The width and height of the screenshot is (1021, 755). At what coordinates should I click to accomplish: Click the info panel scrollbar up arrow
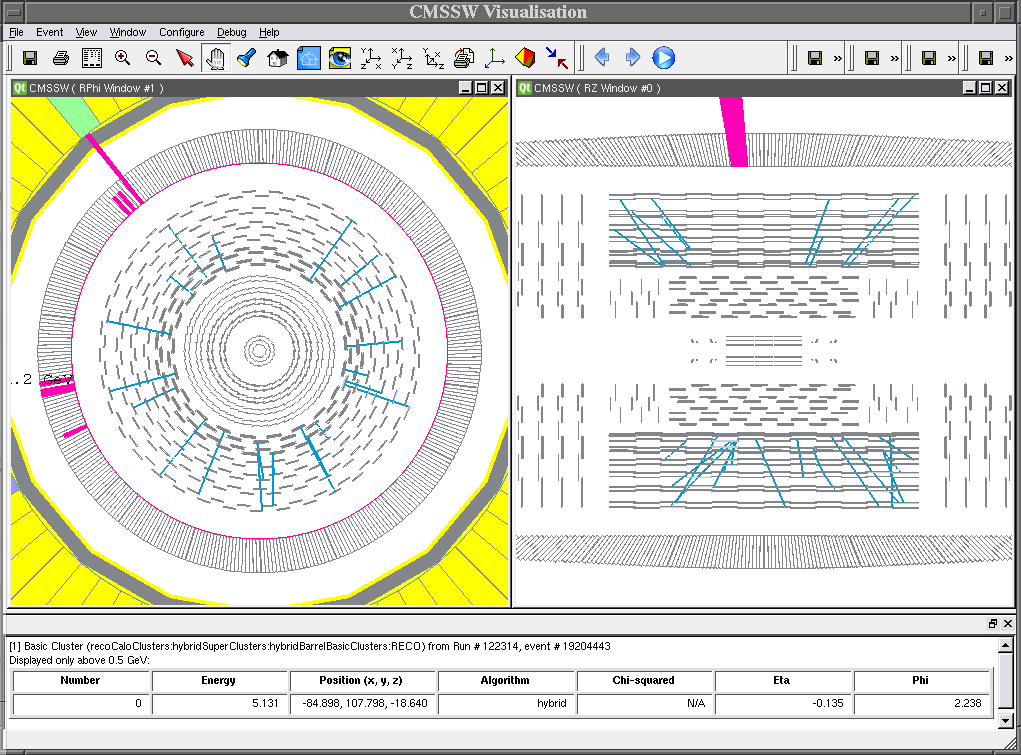tap(1005, 646)
